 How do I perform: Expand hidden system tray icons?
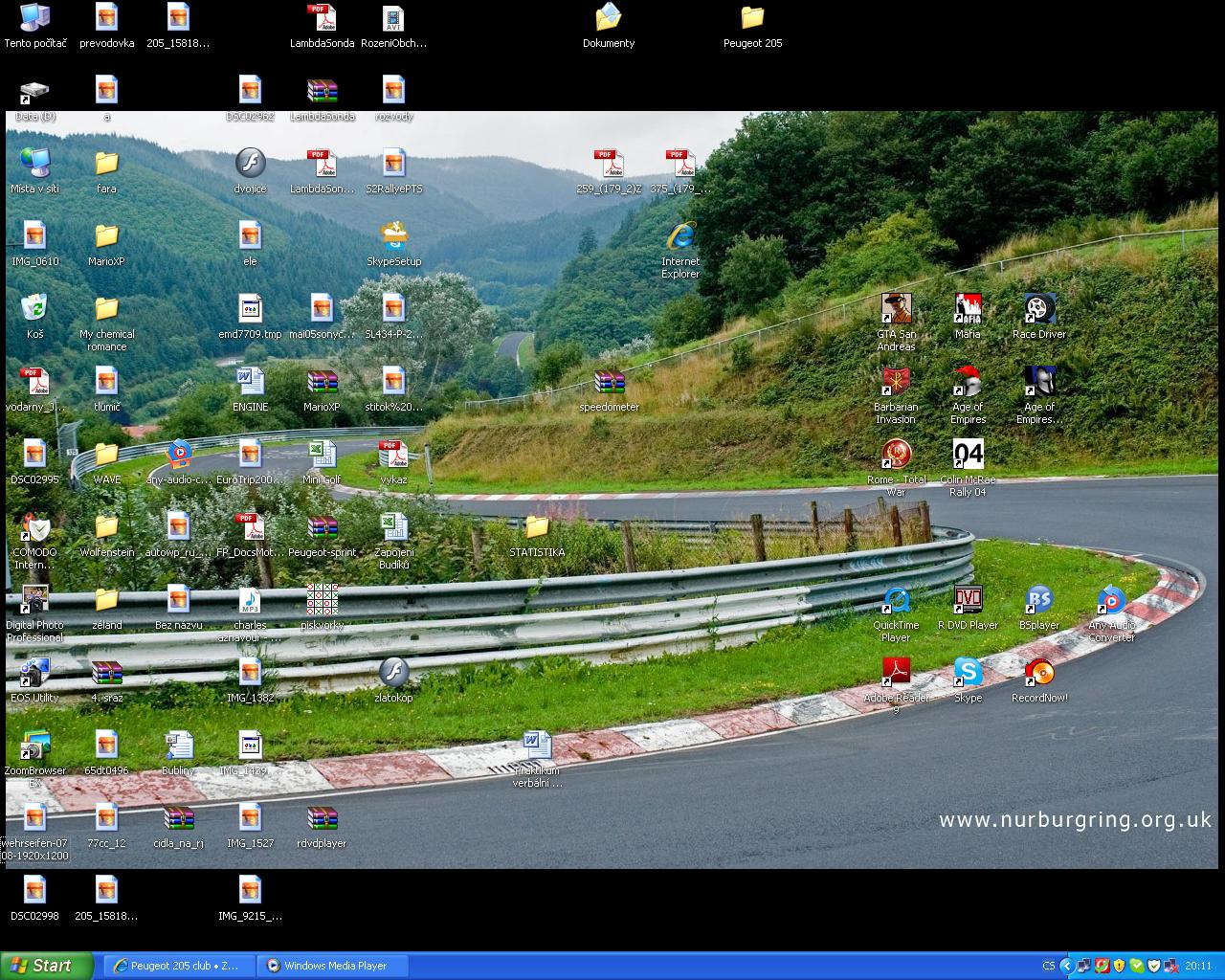[1066, 966]
